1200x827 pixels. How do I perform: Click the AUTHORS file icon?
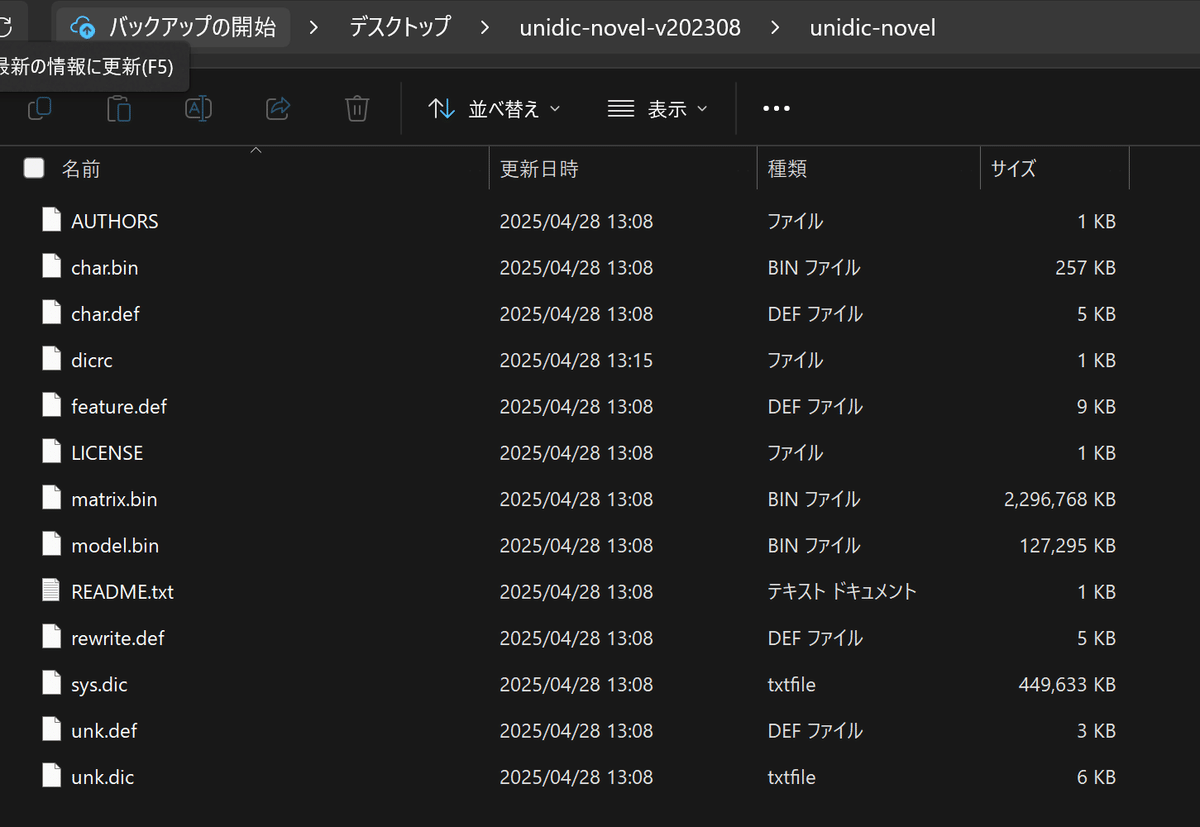(51, 220)
